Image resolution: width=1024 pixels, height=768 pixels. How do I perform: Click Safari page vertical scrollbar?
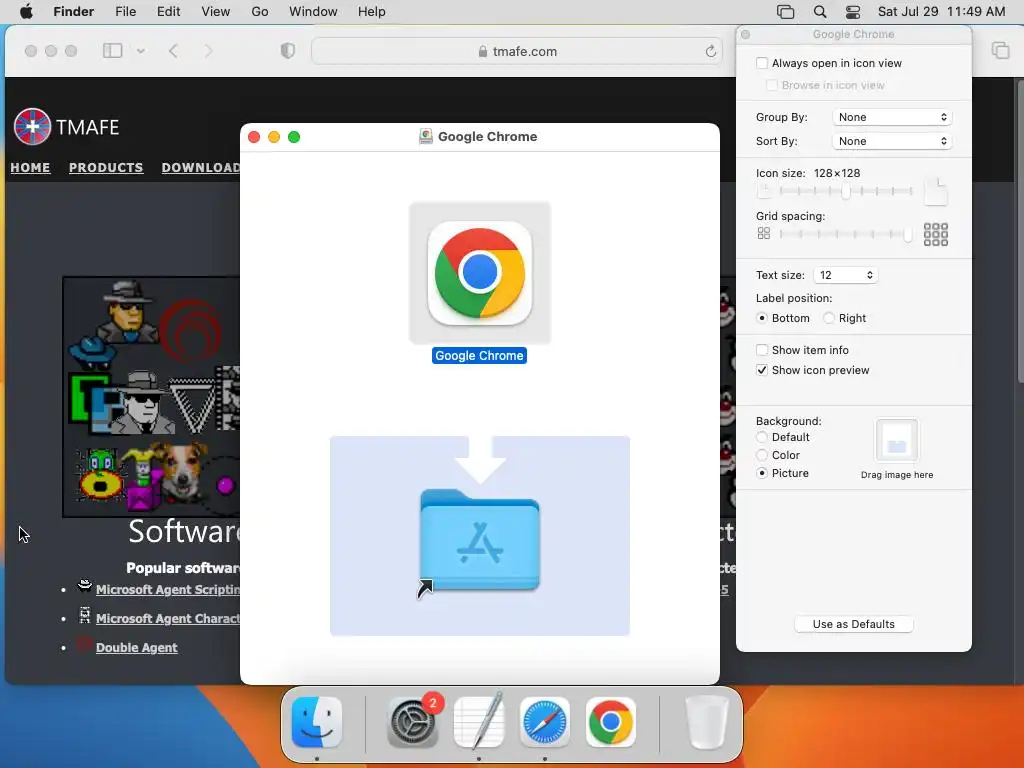point(1019,230)
